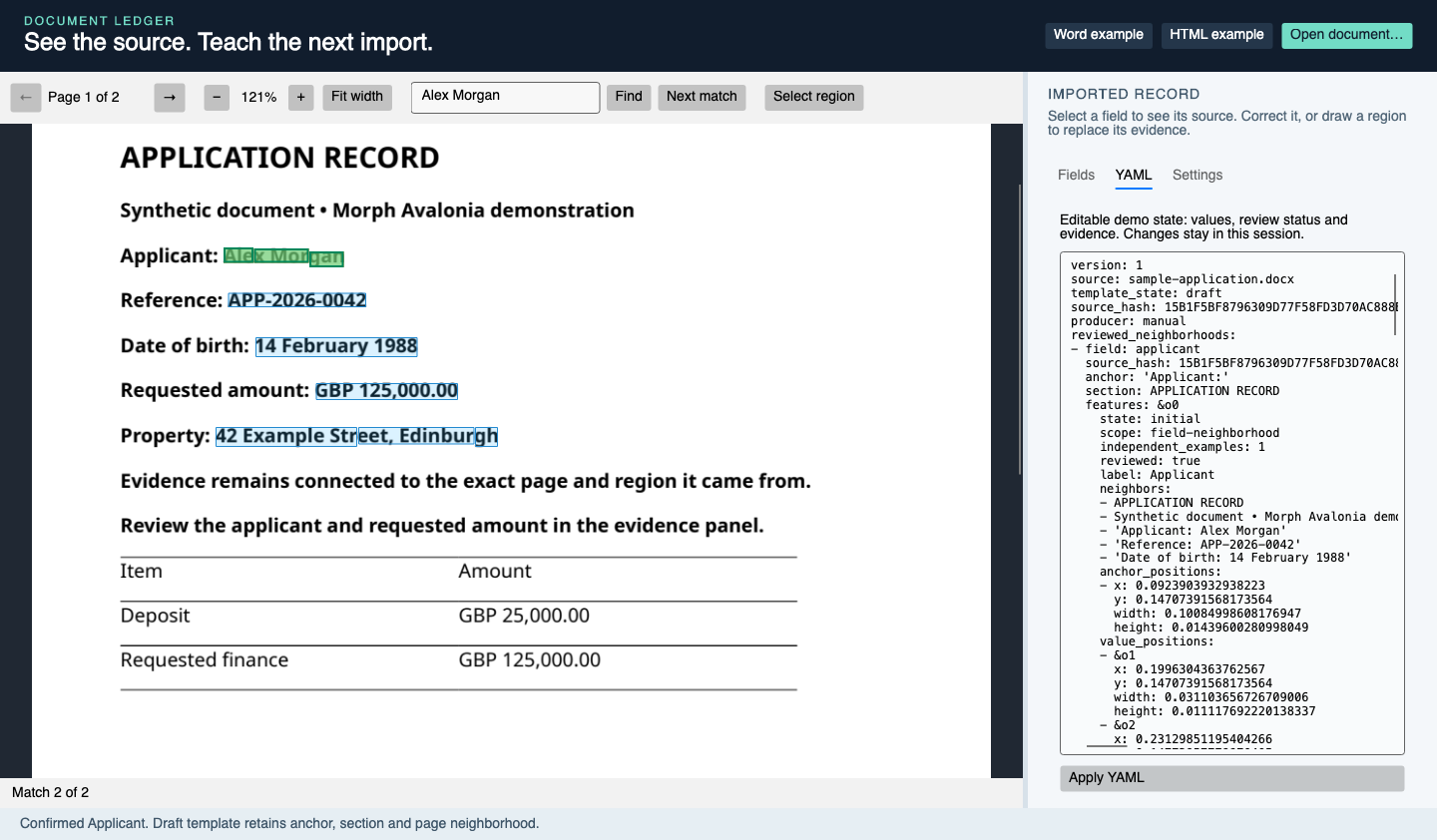
Task: Click the Amount column header
Action: (495, 572)
